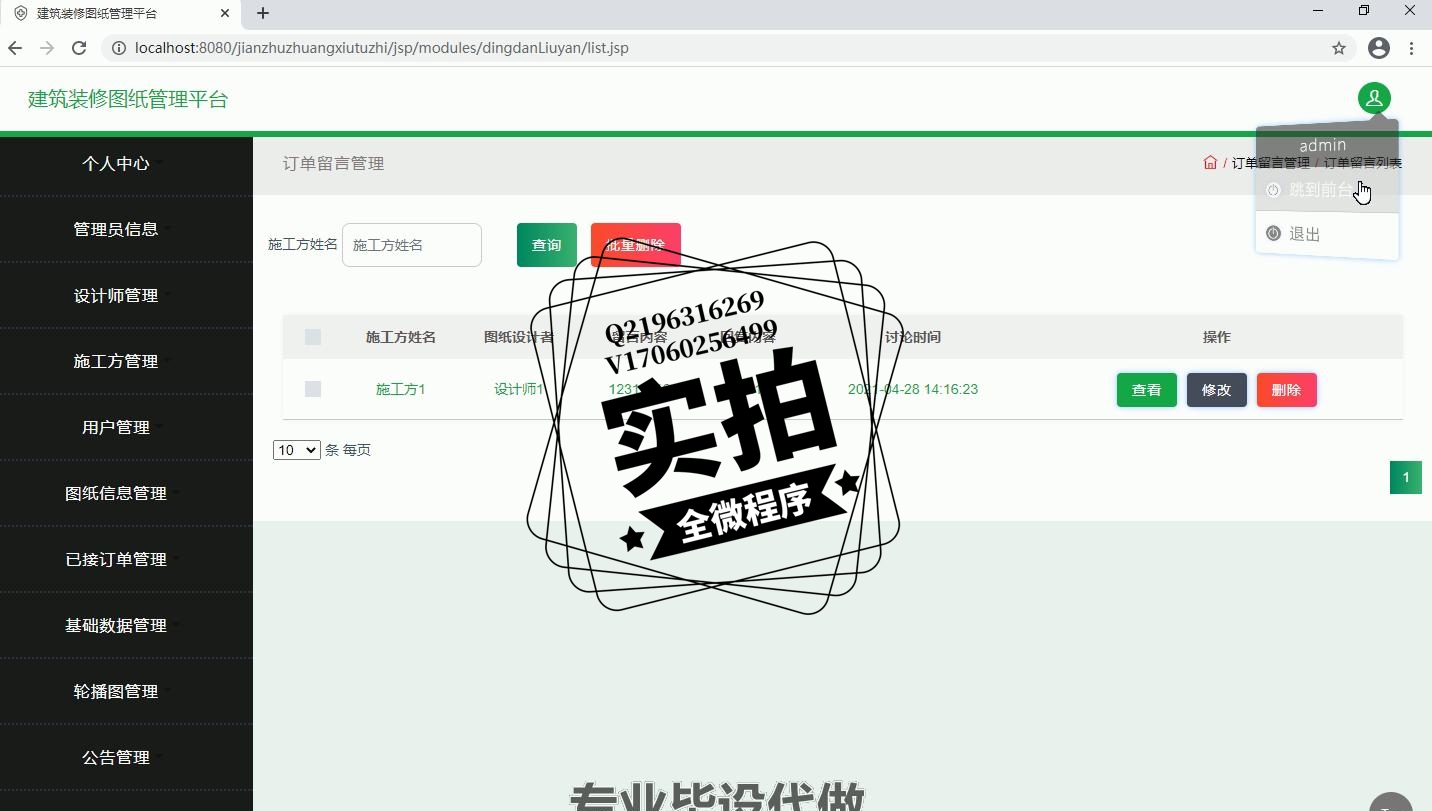Click browser forward arrow
Viewport: 1432px width, 811px height.
click(47, 48)
